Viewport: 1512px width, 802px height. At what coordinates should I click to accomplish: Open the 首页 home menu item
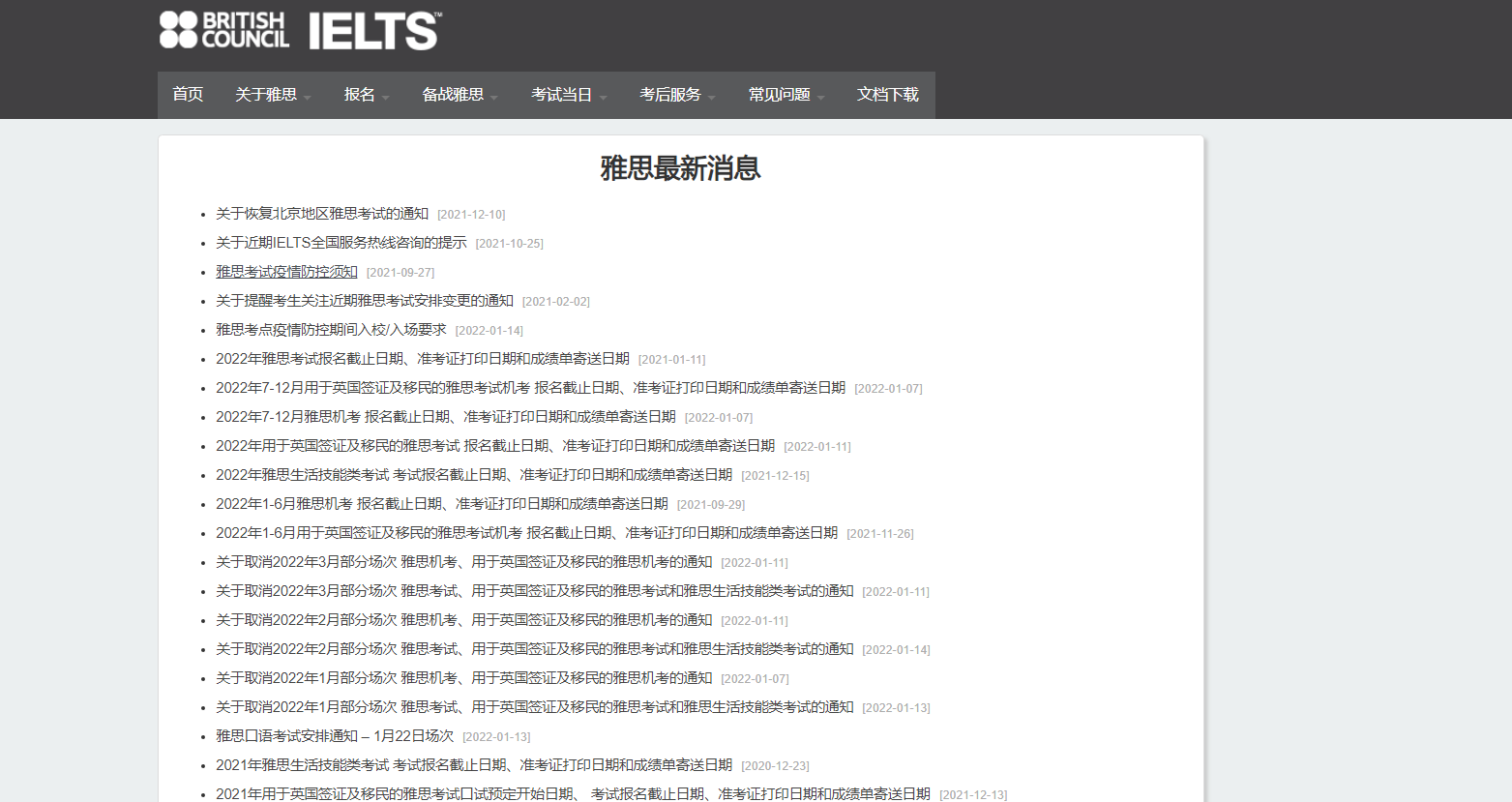[x=188, y=95]
